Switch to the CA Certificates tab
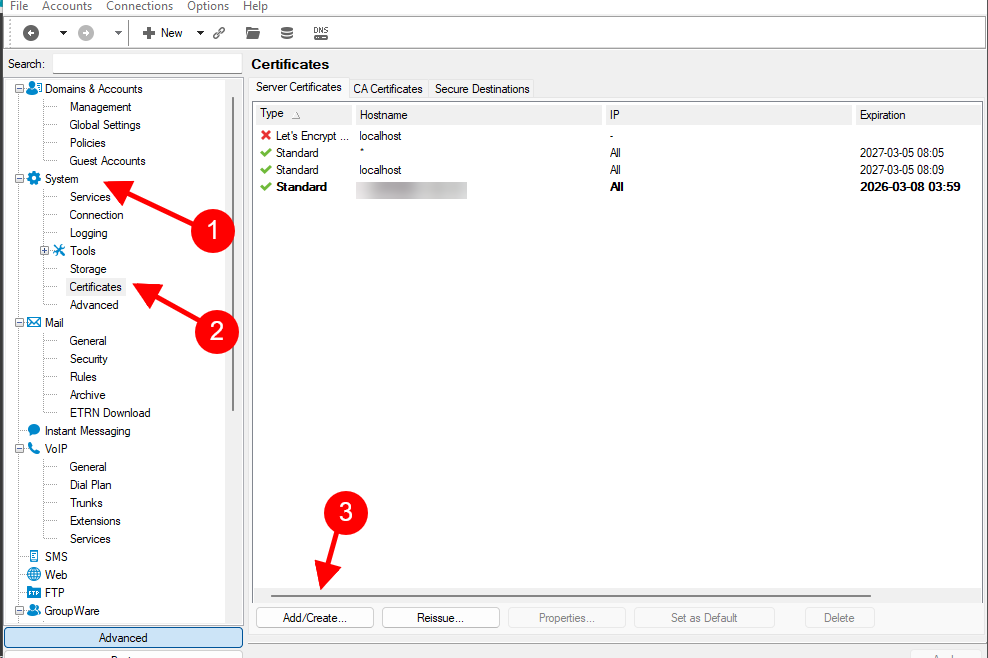Image resolution: width=988 pixels, height=658 pixels. tap(388, 89)
